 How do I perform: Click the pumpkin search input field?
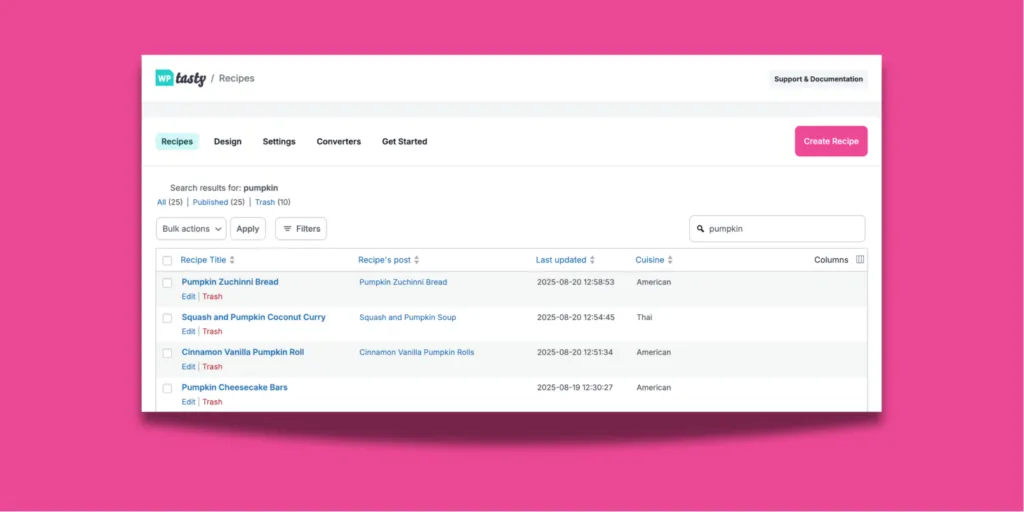coord(777,229)
